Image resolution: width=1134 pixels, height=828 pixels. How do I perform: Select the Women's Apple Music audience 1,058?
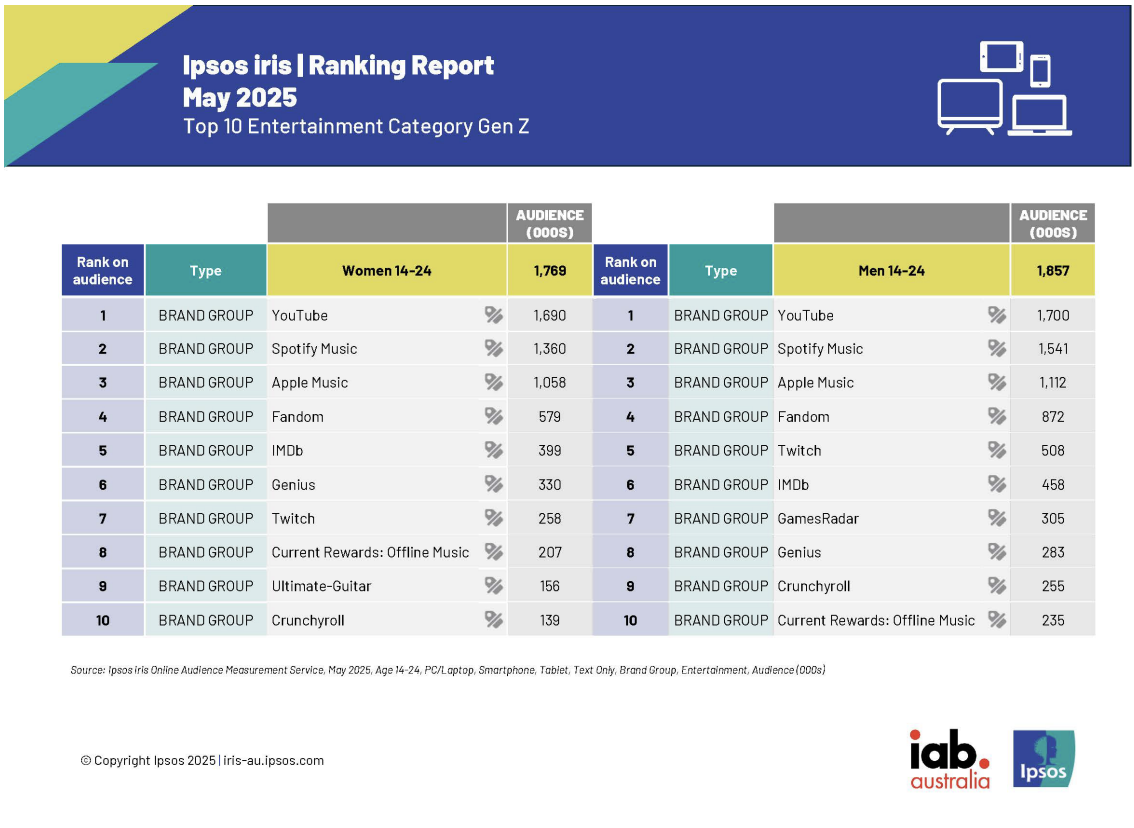[550, 383]
